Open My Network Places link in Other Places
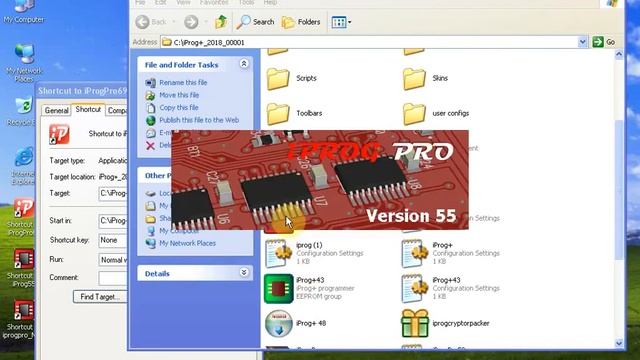 click(x=187, y=243)
